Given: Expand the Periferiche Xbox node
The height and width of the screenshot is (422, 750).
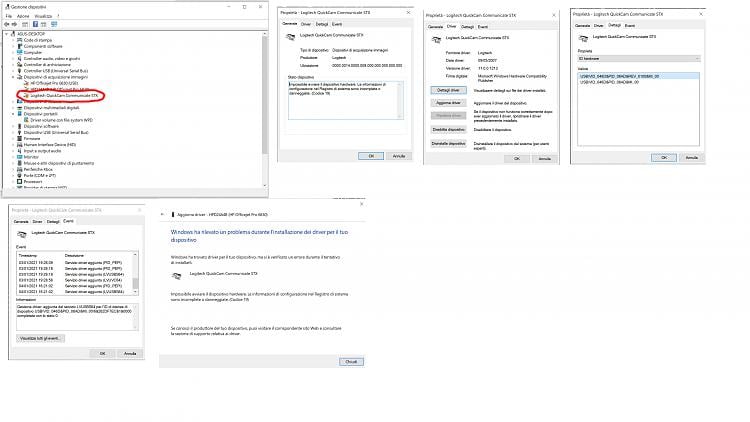Looking at the screenshot, I should coord(13,169).
